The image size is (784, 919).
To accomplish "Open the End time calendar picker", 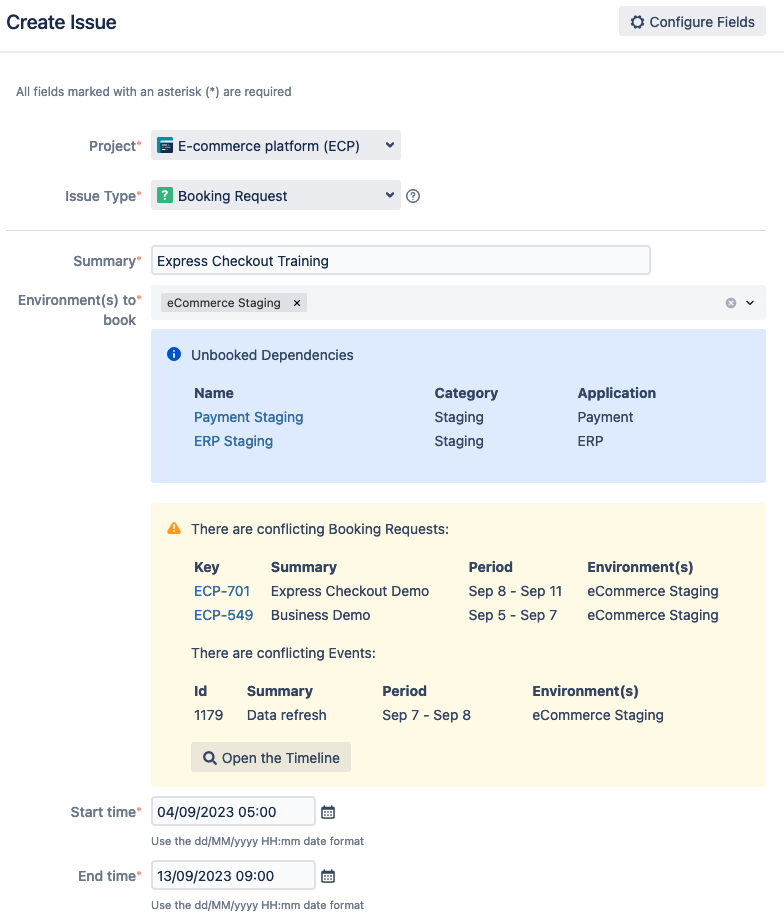I will [x=328, y=876].
